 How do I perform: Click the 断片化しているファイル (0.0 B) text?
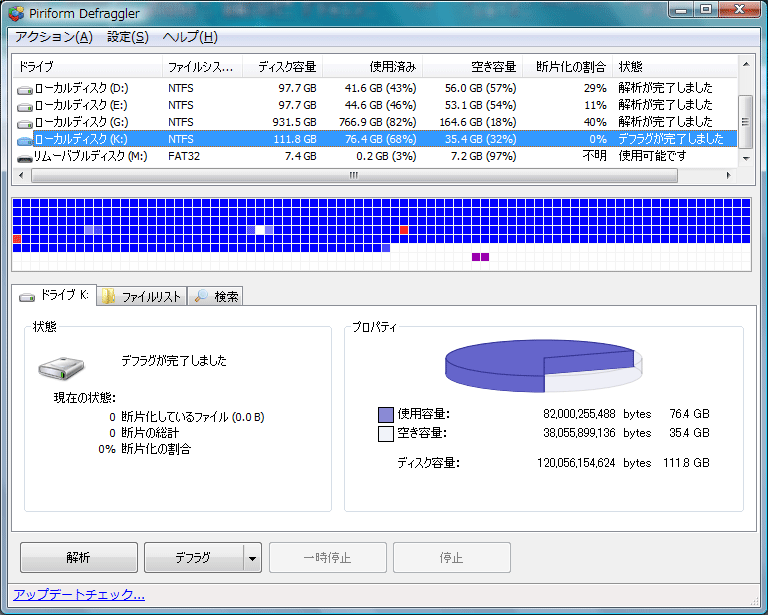point(193,417)
